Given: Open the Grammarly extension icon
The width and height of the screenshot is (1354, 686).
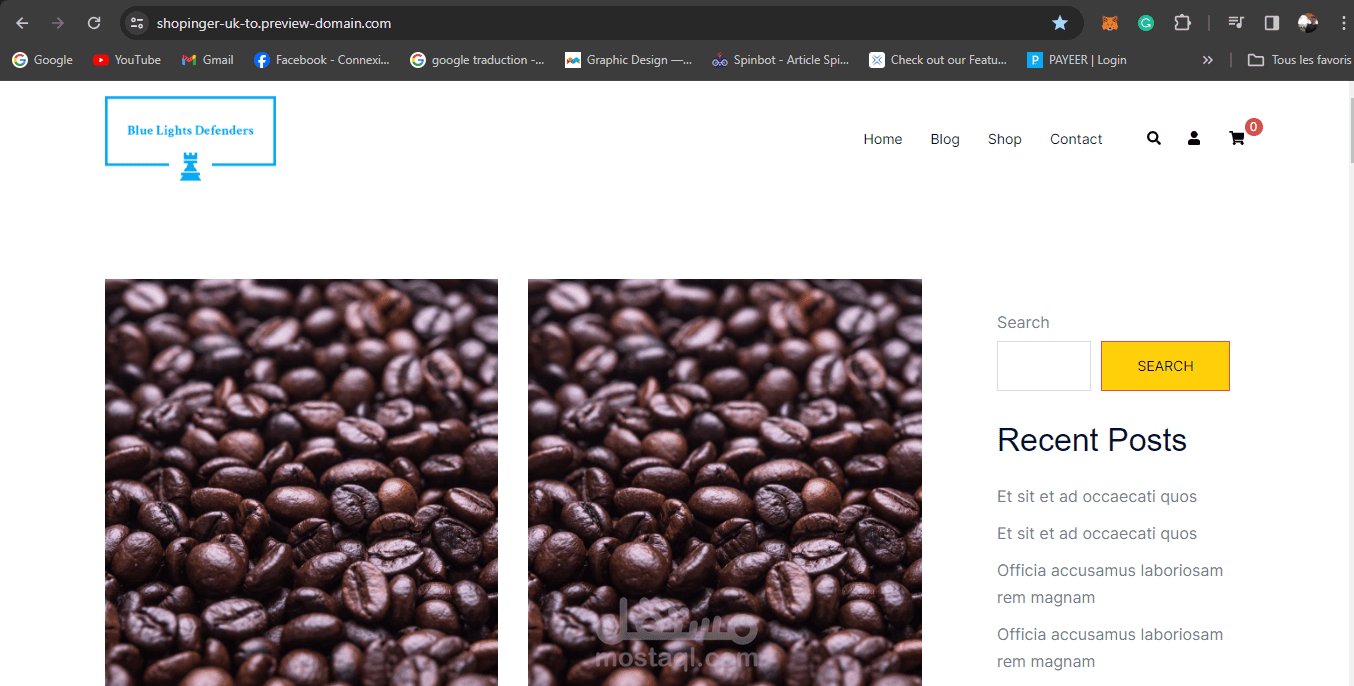Looking at the screenshot, I should (1146, 23).
